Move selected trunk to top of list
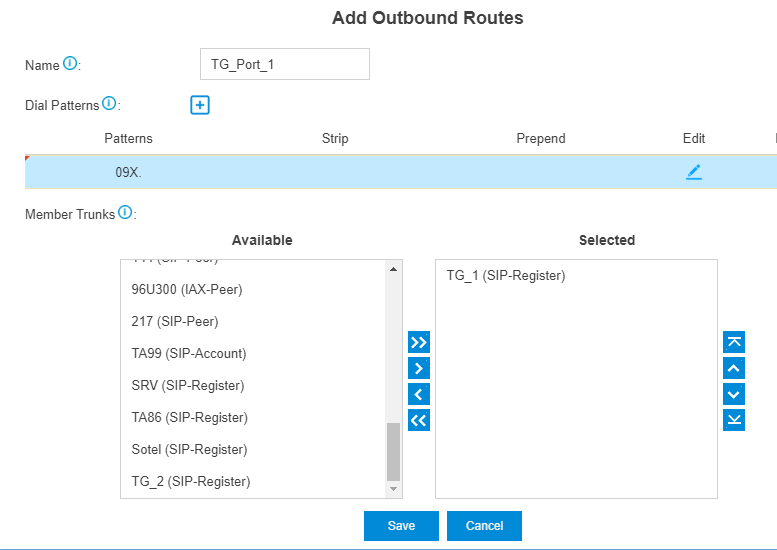This screenshot has height=550, width=777. coord(734,342)
